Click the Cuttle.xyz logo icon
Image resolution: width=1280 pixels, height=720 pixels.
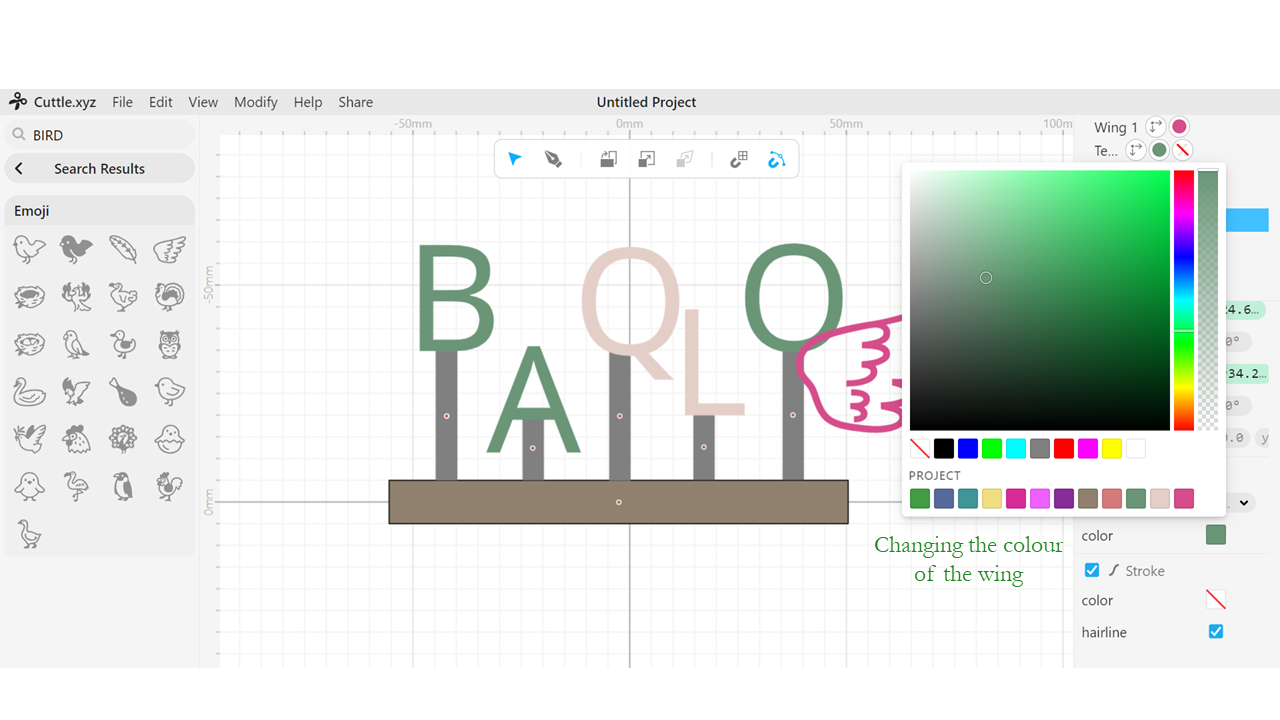pos(18,101)
